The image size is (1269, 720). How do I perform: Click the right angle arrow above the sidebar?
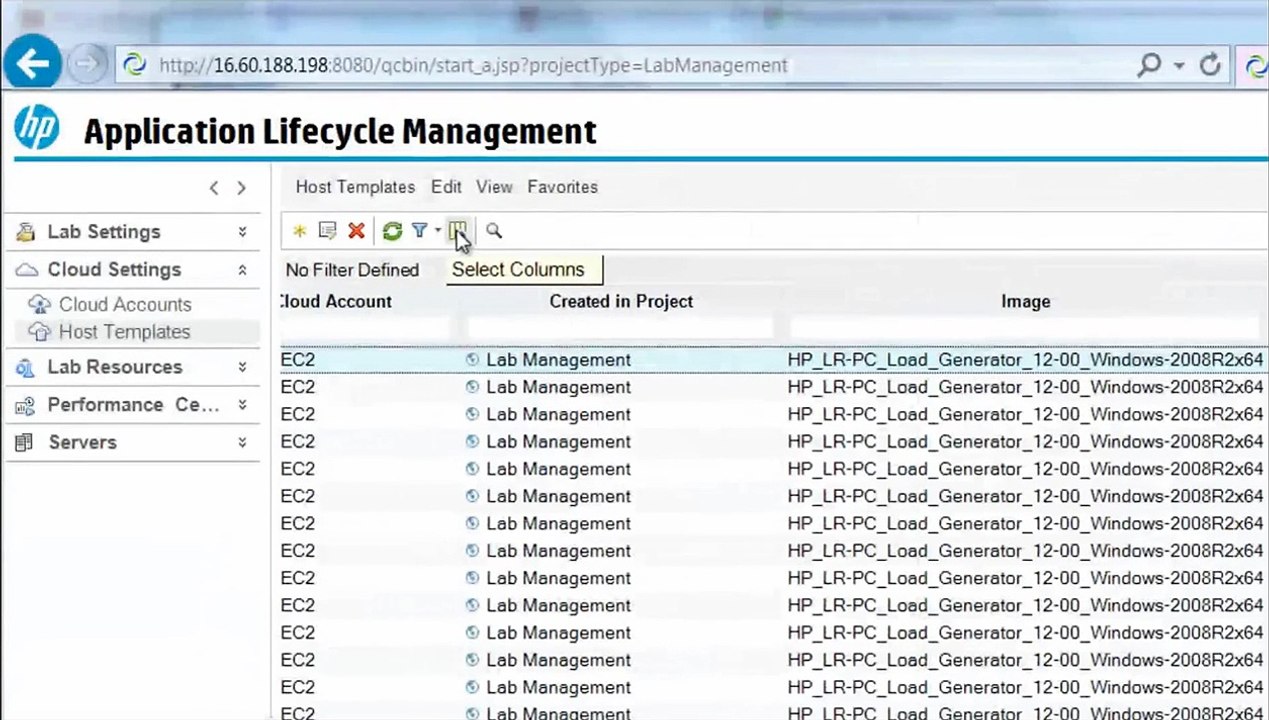[241, 187]
